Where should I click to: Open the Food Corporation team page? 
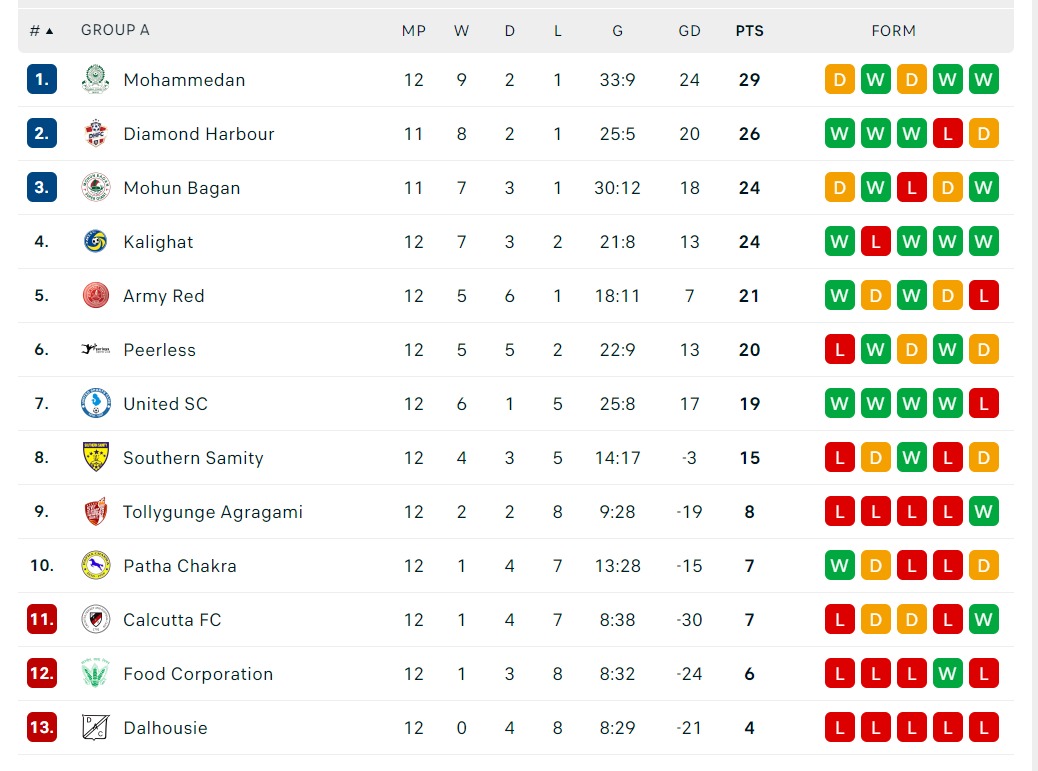[x=197, y=674]
